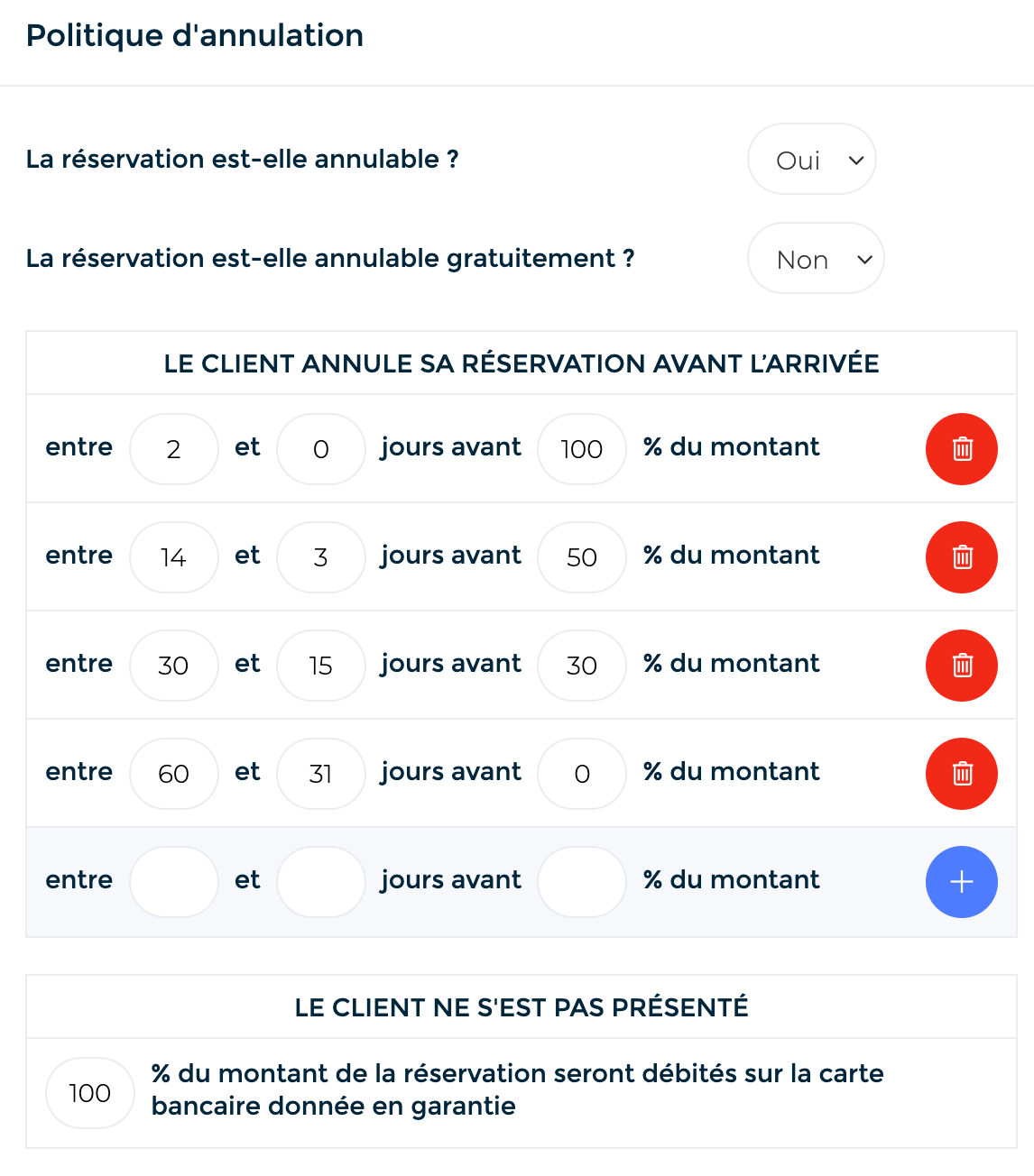Edit the no-show percentage field showing 100
Screen dimensions: 1034x1176
pyautogui.click(x=90, y=1093)
